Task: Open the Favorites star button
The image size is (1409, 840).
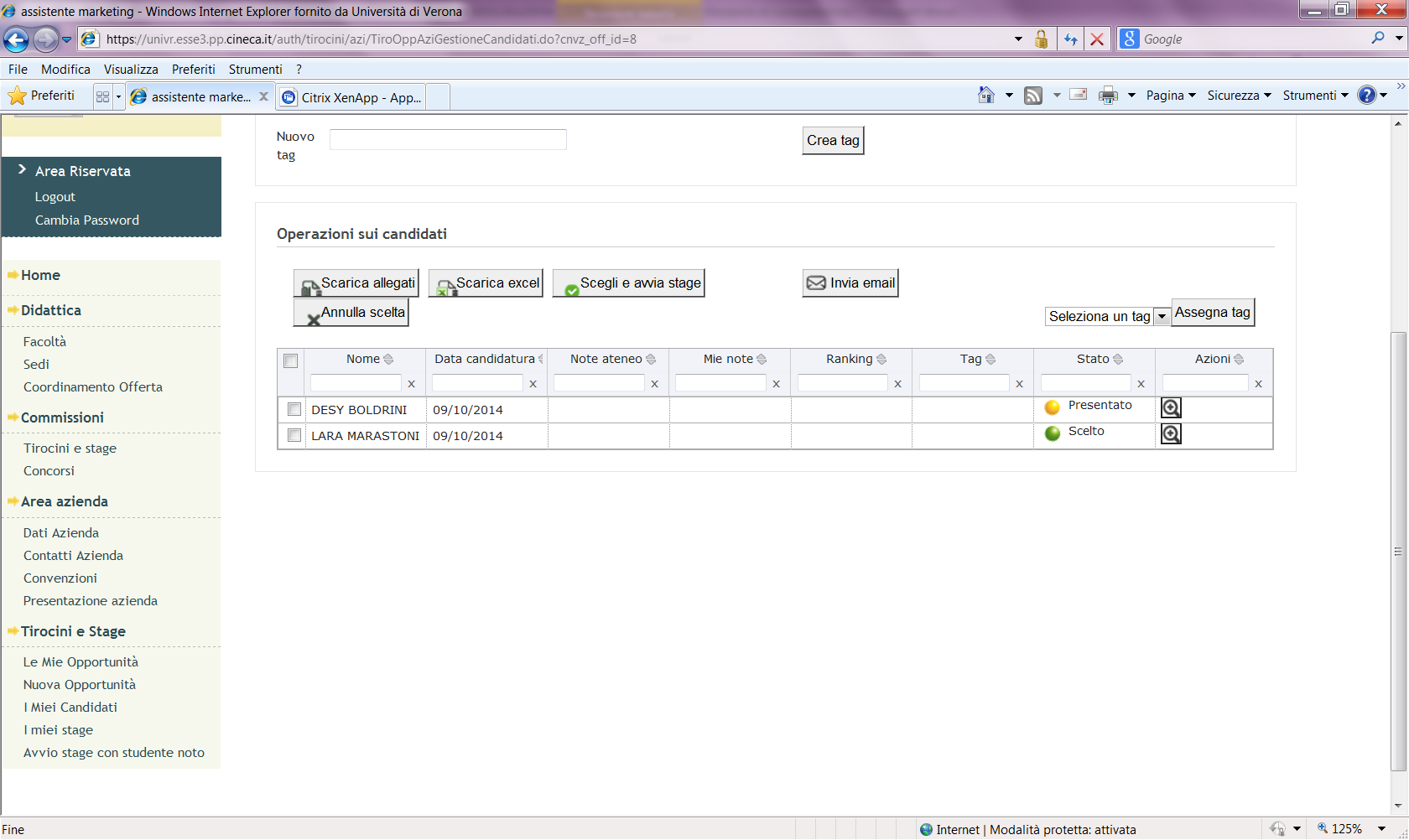Action: pos(41,96)
